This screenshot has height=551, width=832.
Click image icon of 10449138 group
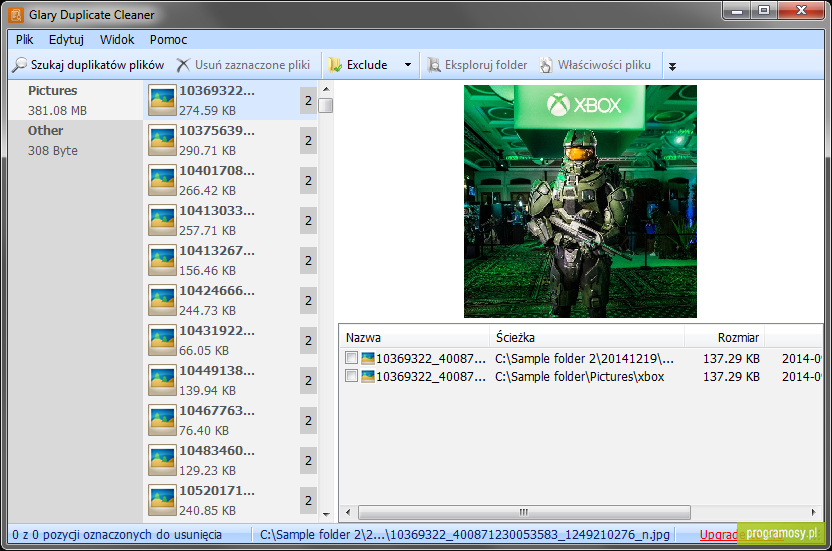pyautogui.click(x=162, y=380)
